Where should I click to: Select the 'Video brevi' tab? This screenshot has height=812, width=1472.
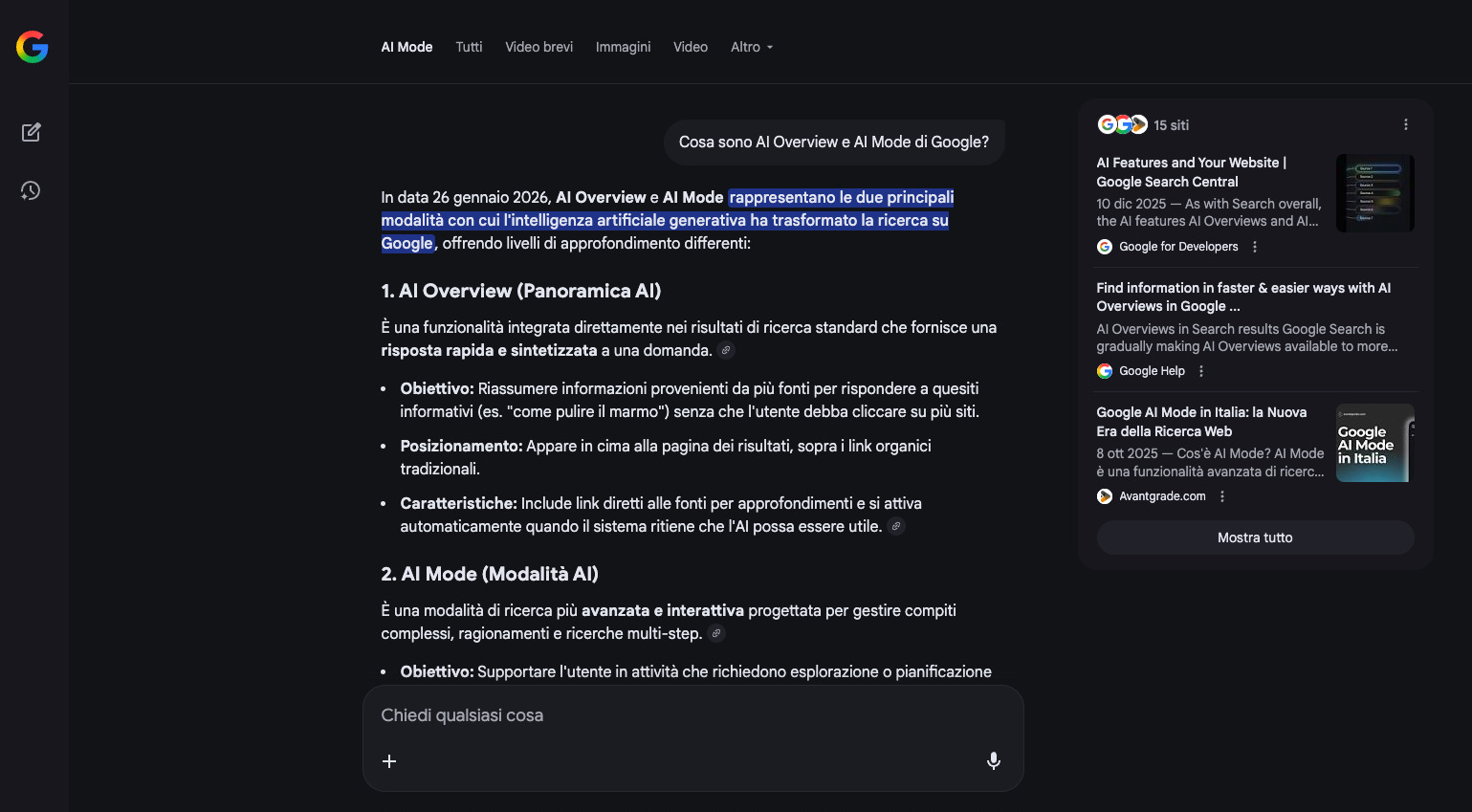point(538,47)
